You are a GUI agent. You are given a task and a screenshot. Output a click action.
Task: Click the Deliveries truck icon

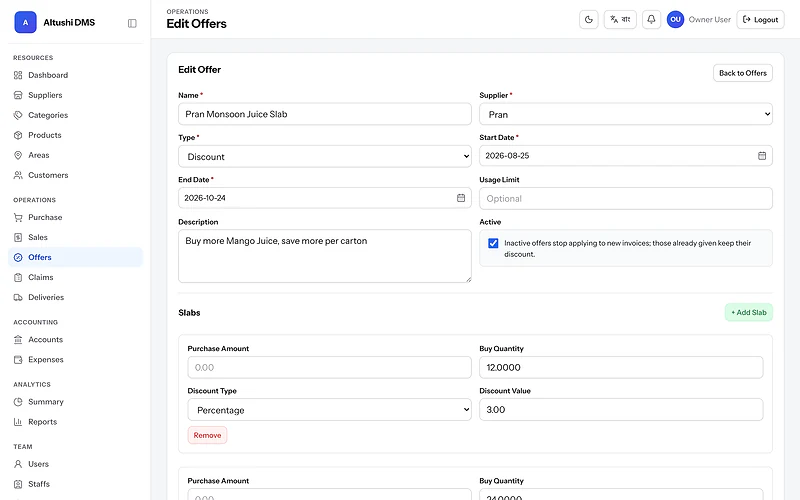pyautogui.click(x=18, y=297)
